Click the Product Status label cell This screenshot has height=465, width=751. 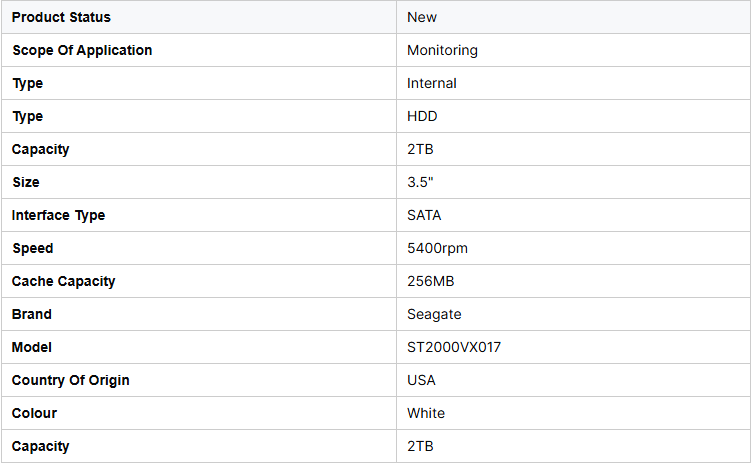pyautogui.click(x=61, y=17)
